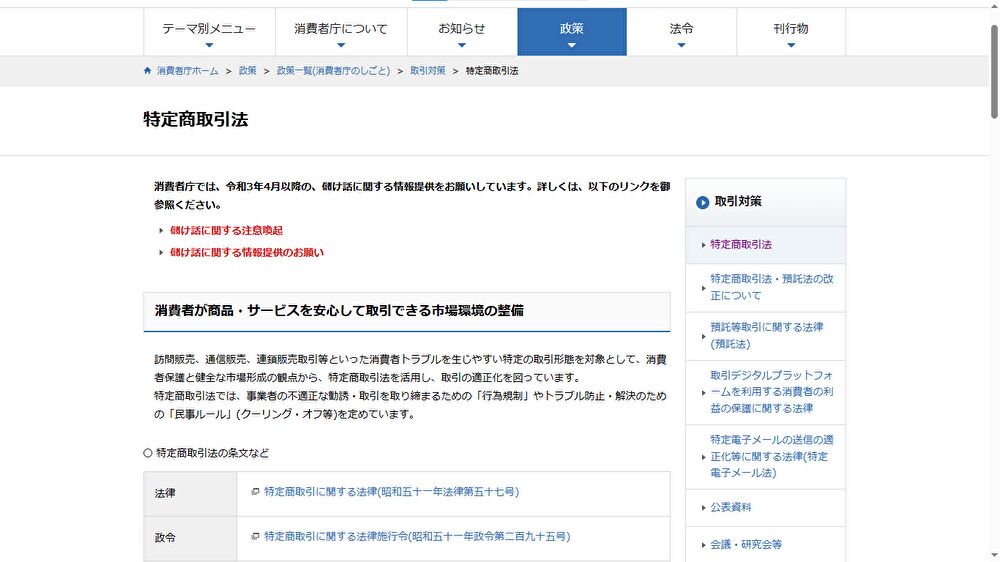
Task: Open the テーマ別メニュー navigation menu
Action: pyautogui.click(x=209, y=32)
